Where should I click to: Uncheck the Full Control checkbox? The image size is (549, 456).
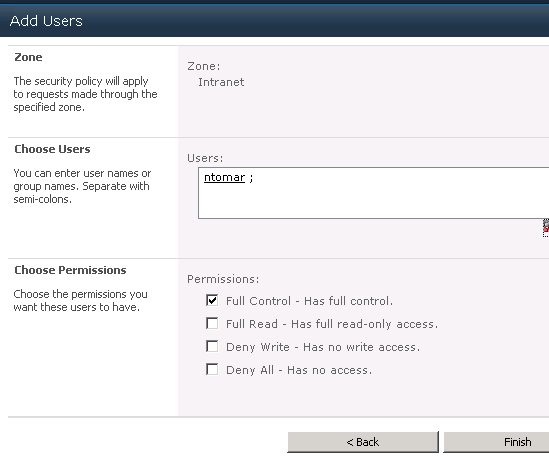pos(212,300)
